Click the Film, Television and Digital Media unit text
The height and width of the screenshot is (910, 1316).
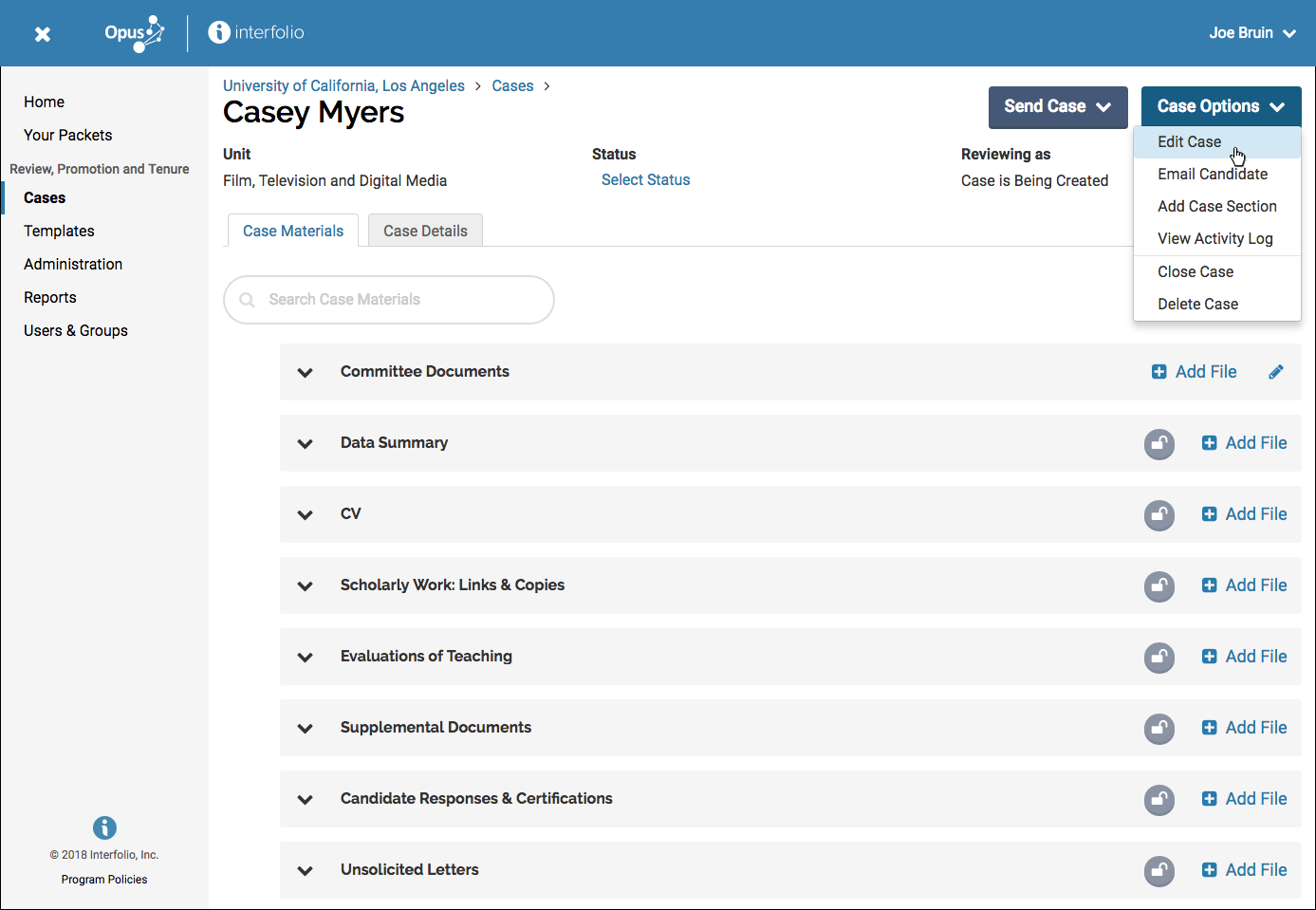[x=335, y=181]
